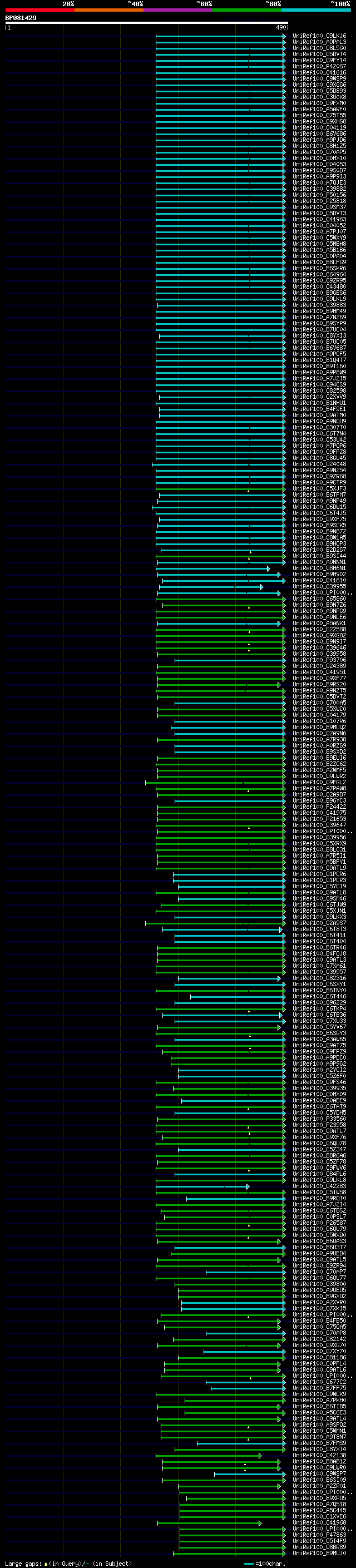This screenshot has width=356, height=1568.
Task: Click the red 20% identity legend segment
Action: [40, 10]
